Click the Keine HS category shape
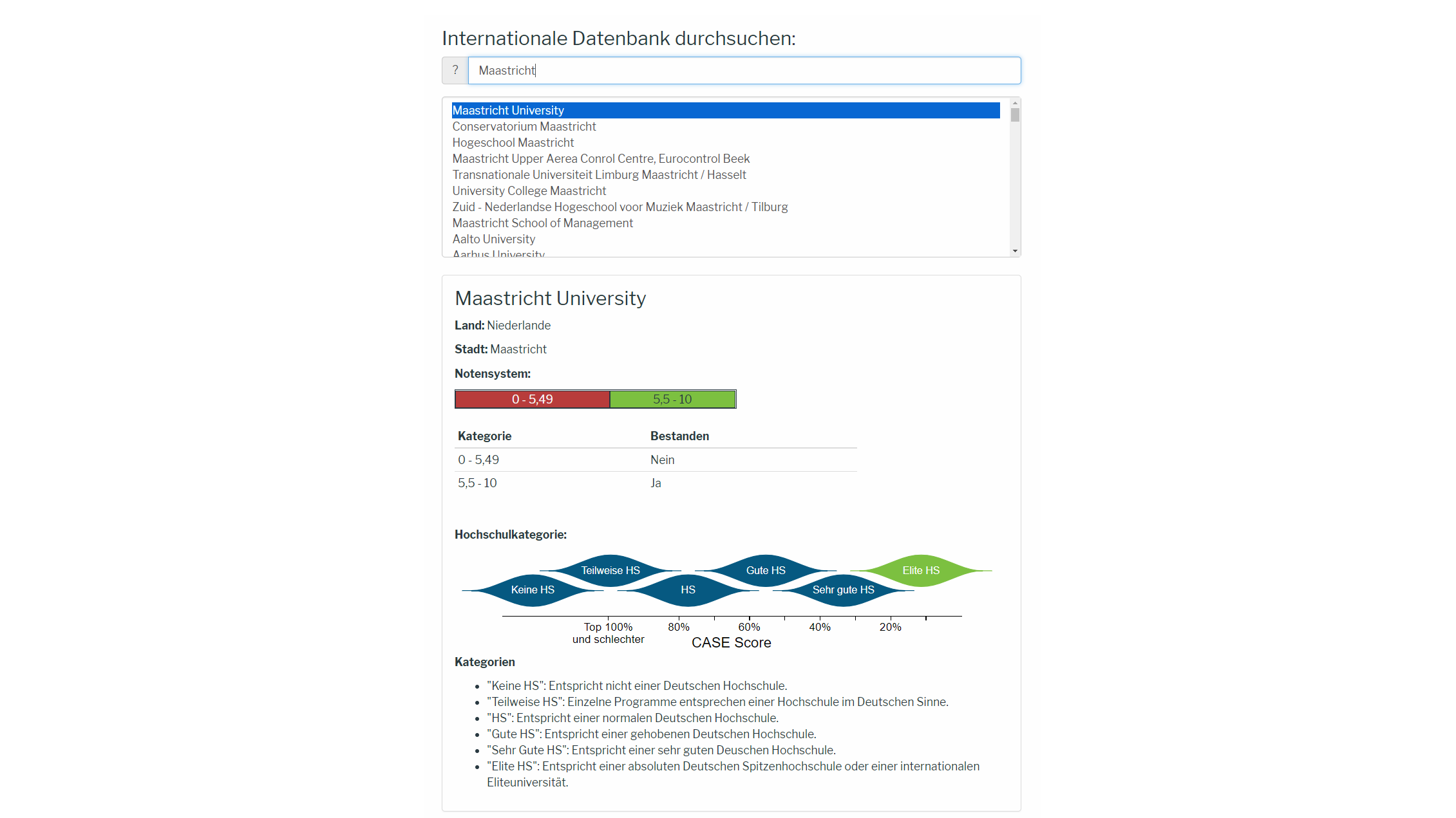Viewport: 1456px width, 818px height. pyautogui.click(x=533, y=590)
